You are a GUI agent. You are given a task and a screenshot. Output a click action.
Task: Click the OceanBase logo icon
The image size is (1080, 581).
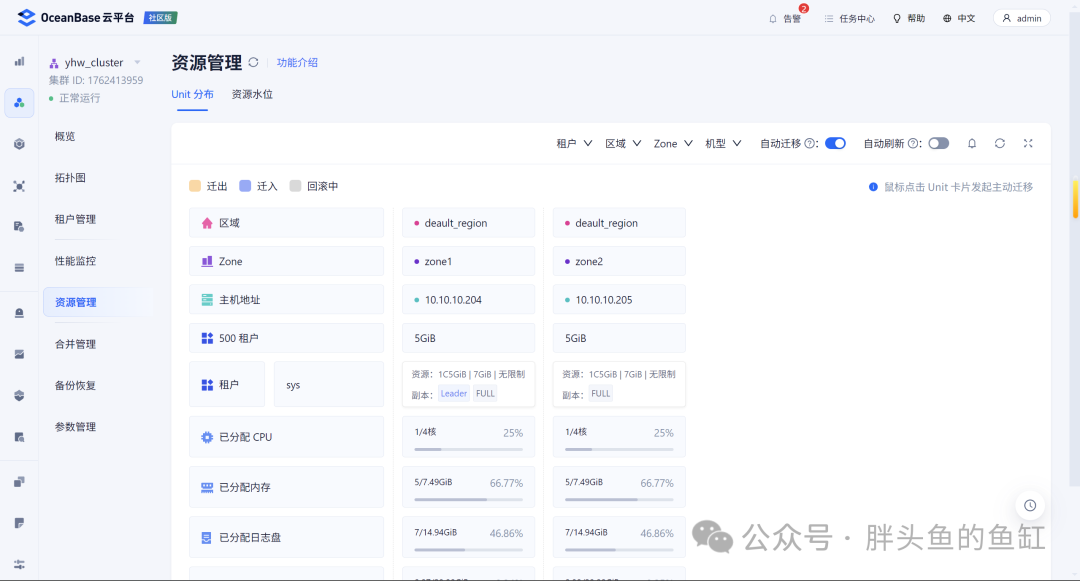pos(26,17)
